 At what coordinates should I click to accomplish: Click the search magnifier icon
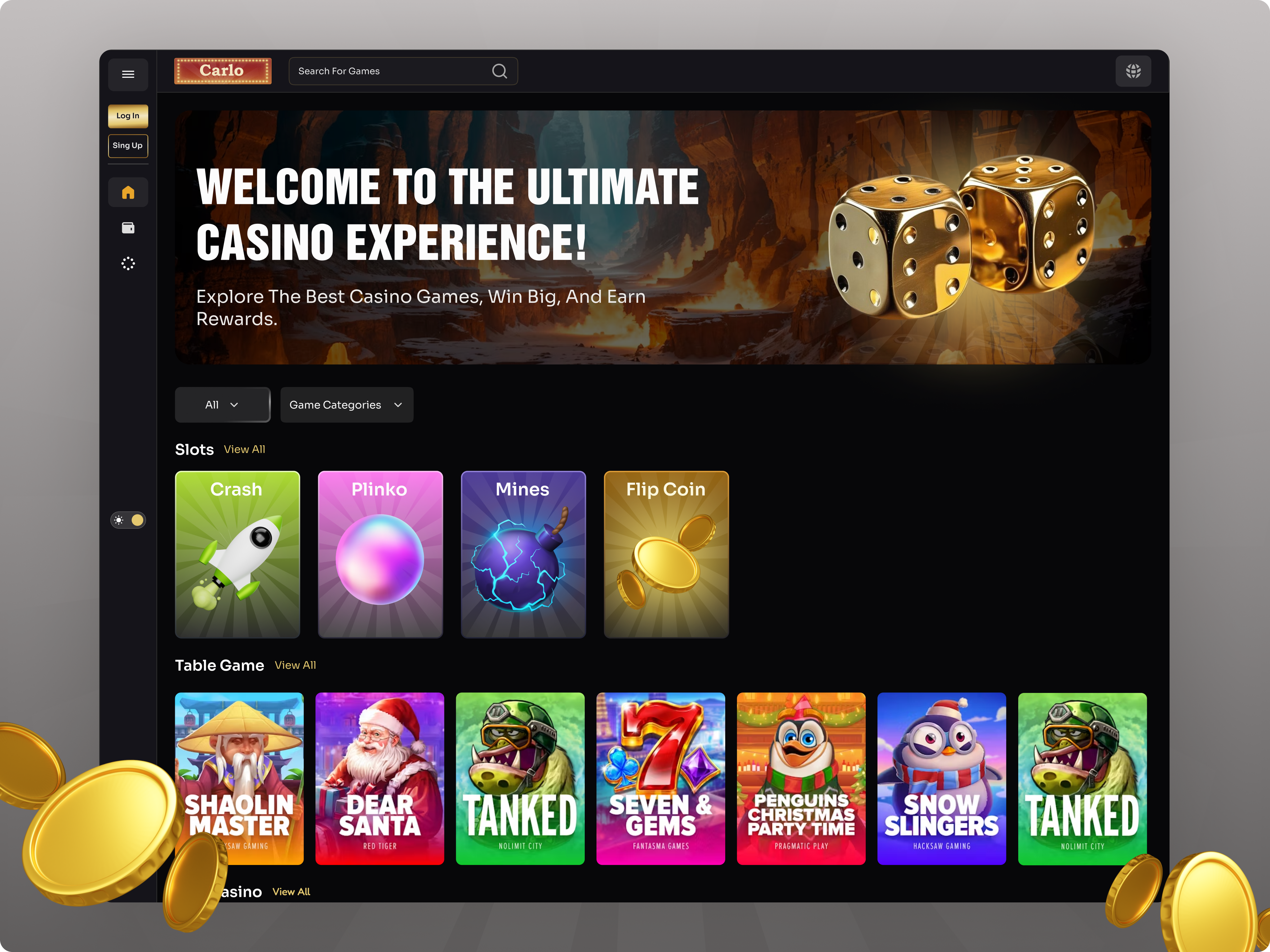(500, 71)
